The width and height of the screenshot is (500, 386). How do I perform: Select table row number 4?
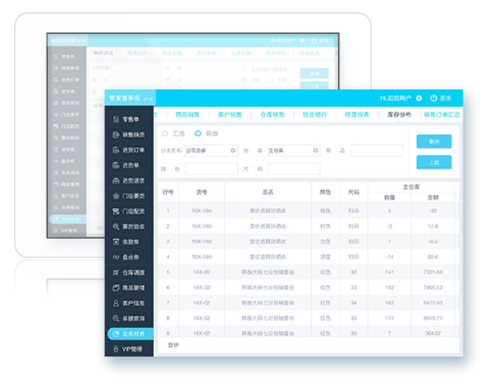[307, 257]
